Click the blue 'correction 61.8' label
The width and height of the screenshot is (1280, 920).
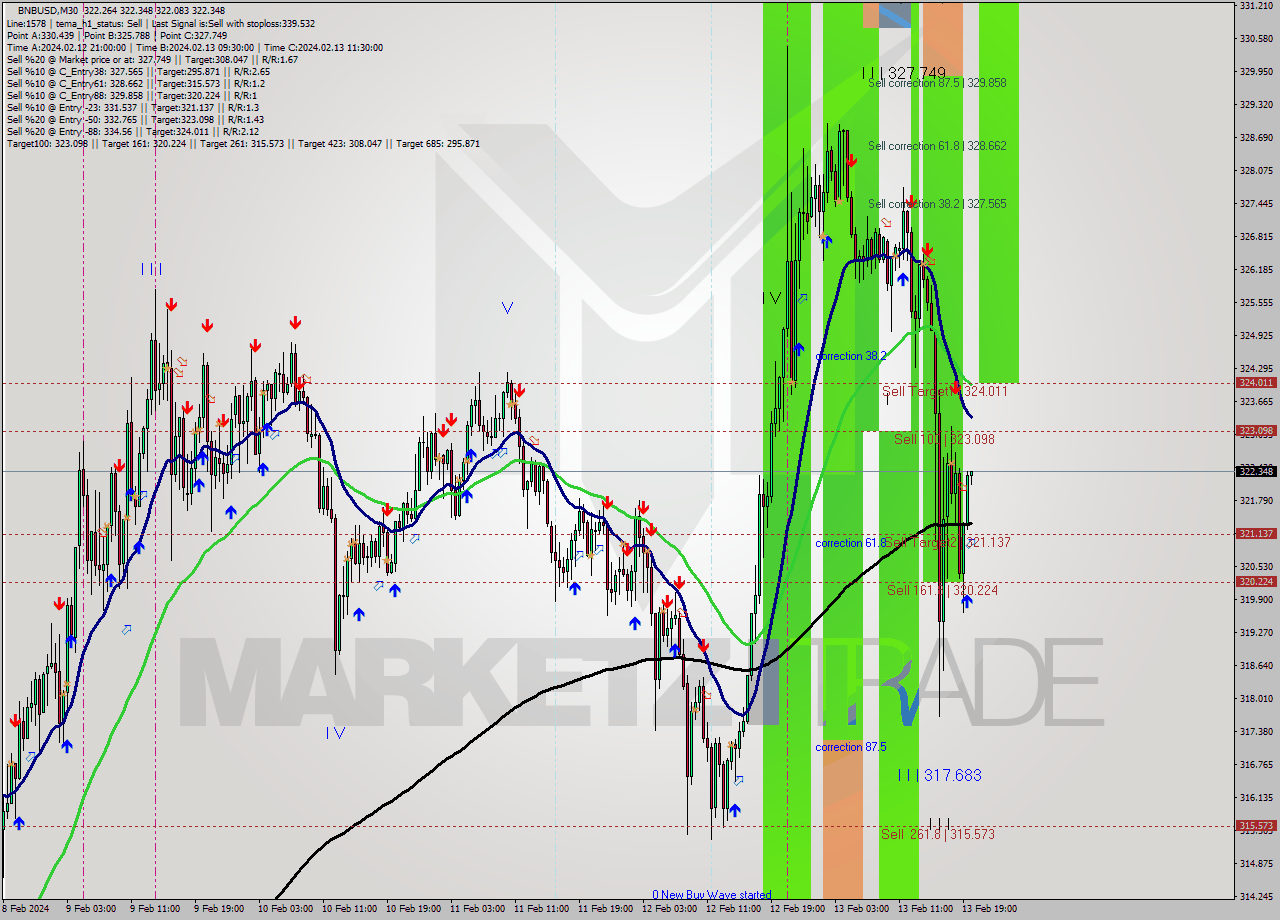pos(850,543)
